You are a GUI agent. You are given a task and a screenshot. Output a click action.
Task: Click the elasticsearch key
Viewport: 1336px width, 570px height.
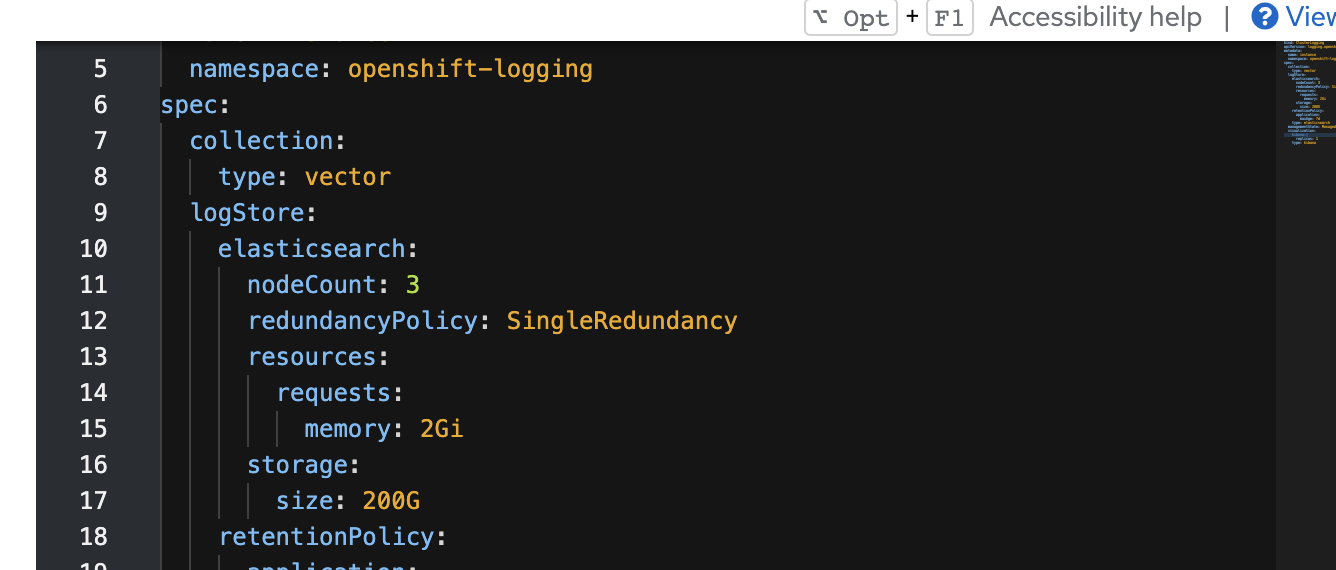(x=312, y=249)
